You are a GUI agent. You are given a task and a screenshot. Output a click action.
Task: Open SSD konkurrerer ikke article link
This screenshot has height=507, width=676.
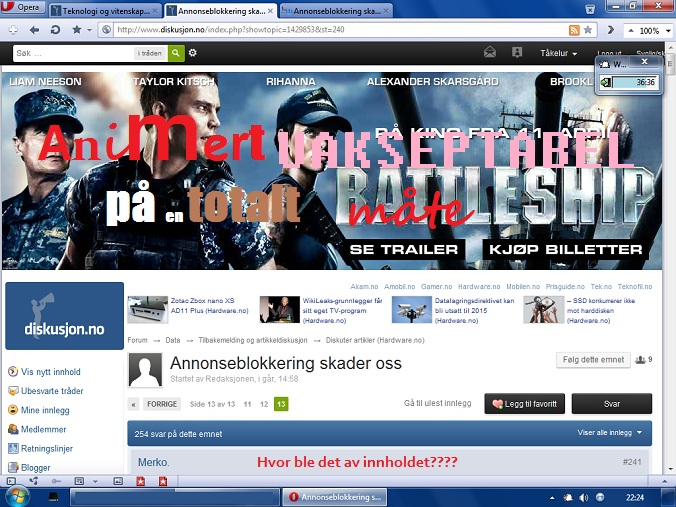[x=601, y=310]
